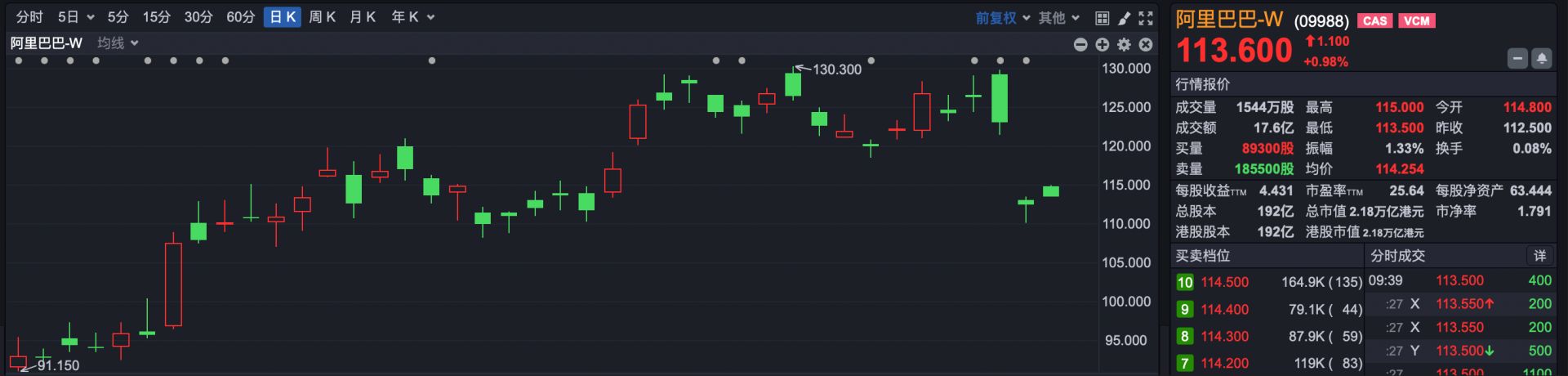The width and height of the screenshot is (1568, 376).
Task: Click the 今开 value 114.800
Action: (x=1527, y=107)
